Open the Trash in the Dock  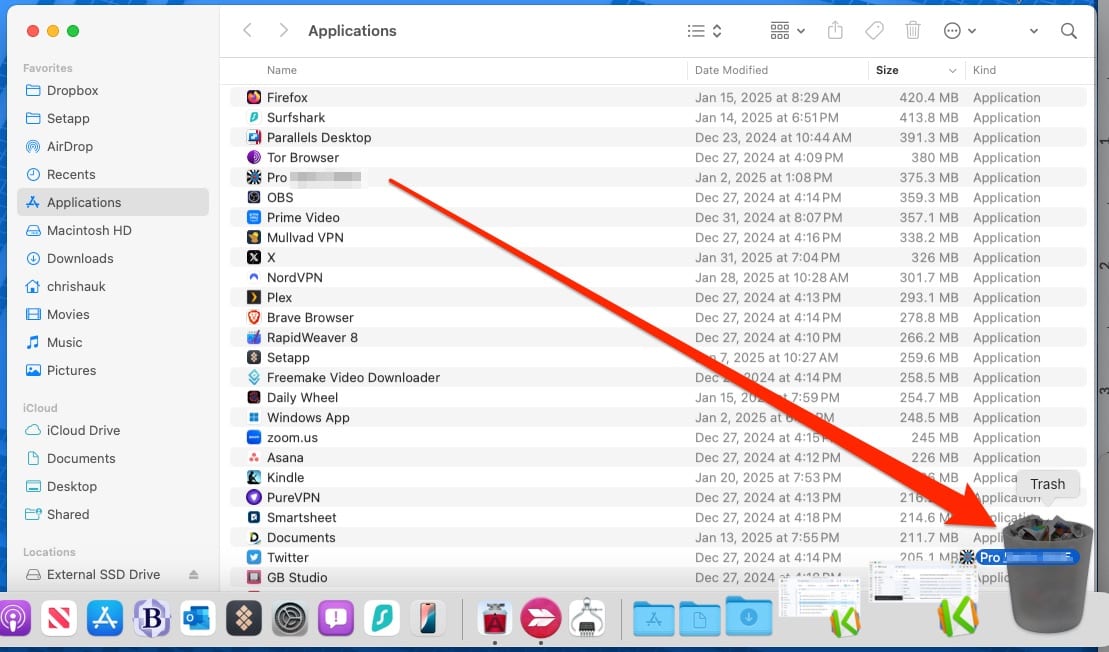click(1047, 576)
